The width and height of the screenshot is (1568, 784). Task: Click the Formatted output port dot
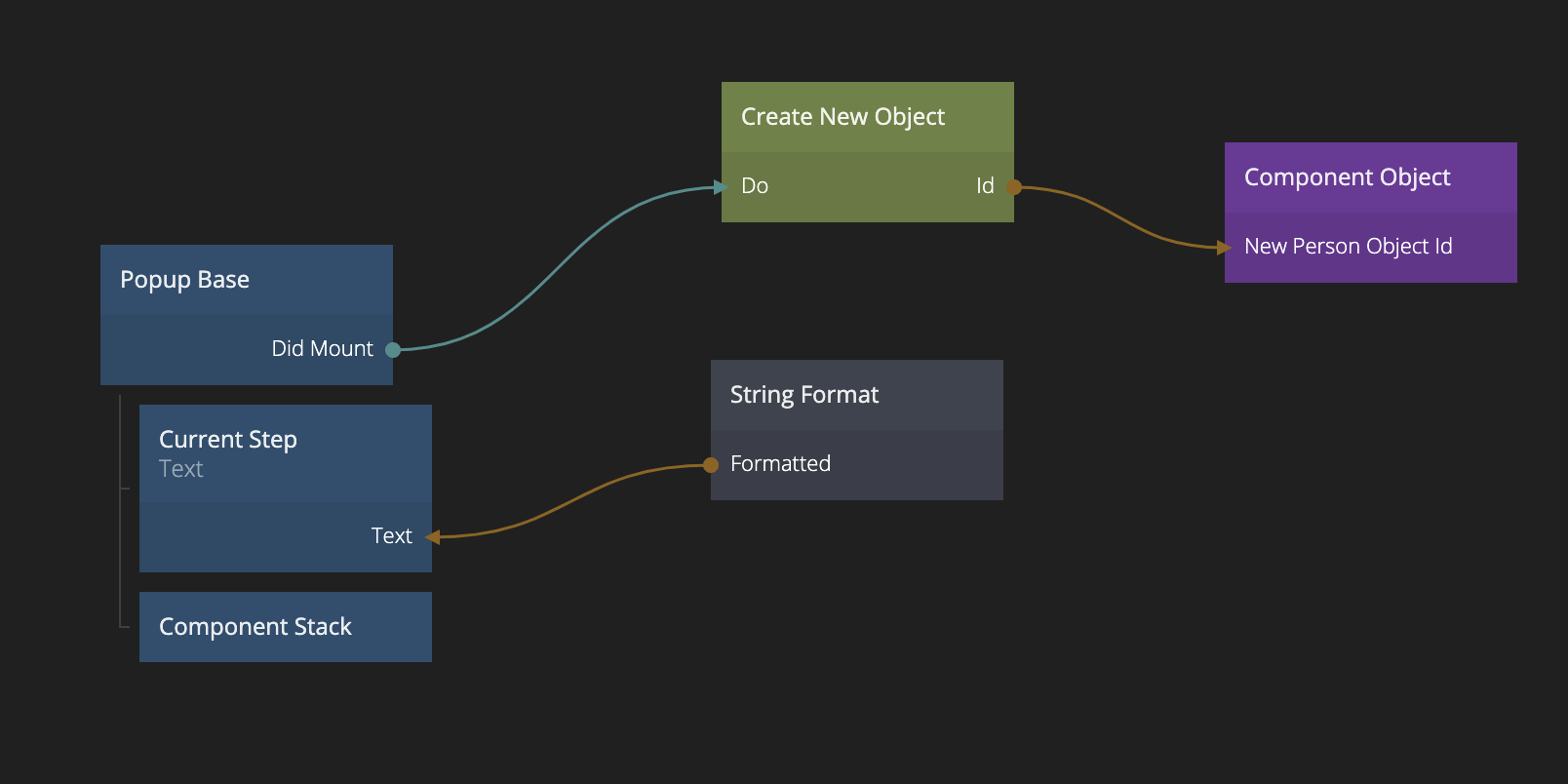pos(711,465)
